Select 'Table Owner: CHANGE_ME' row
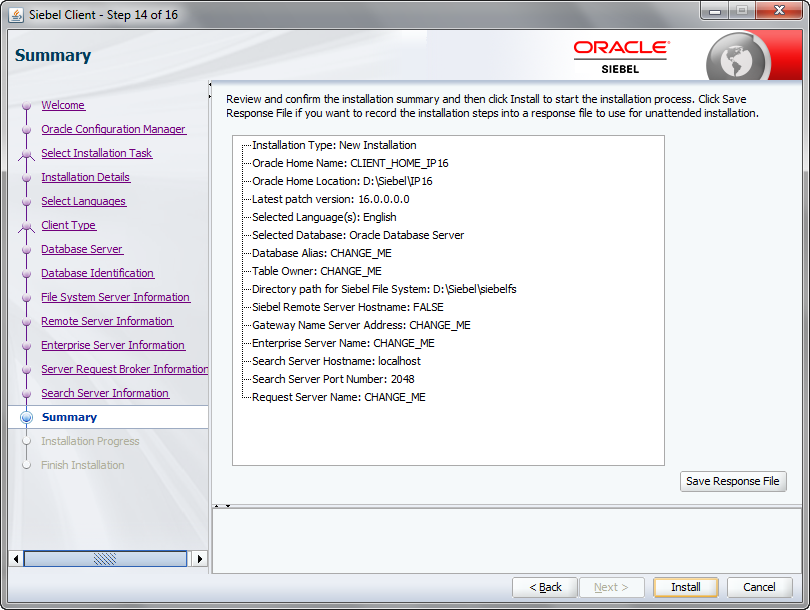Viewport: 810px width, 610px height. point(317,272)
